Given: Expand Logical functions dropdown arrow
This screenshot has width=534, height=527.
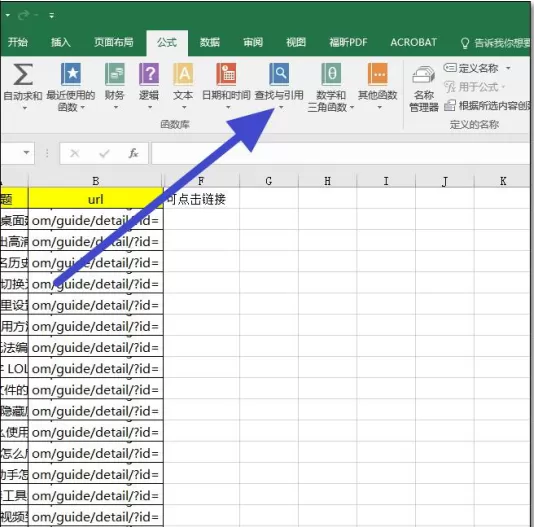Looking at the screenshot, I should tap(150, 107).
